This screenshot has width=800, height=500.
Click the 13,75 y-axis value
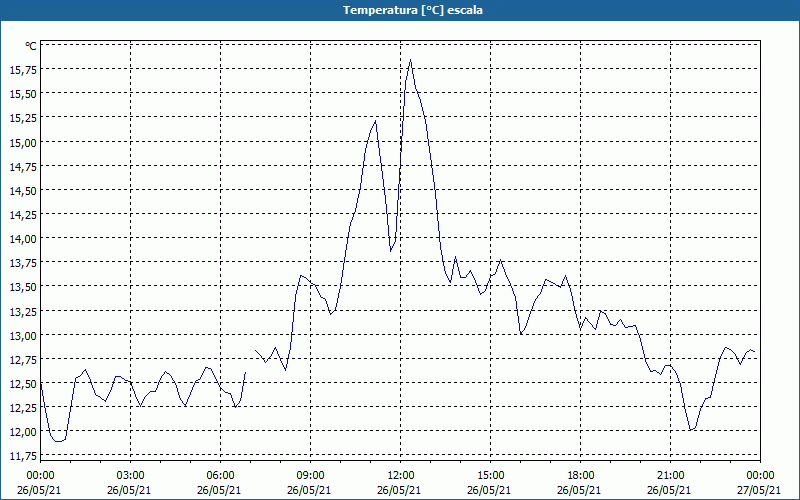(x=23, y=263)
